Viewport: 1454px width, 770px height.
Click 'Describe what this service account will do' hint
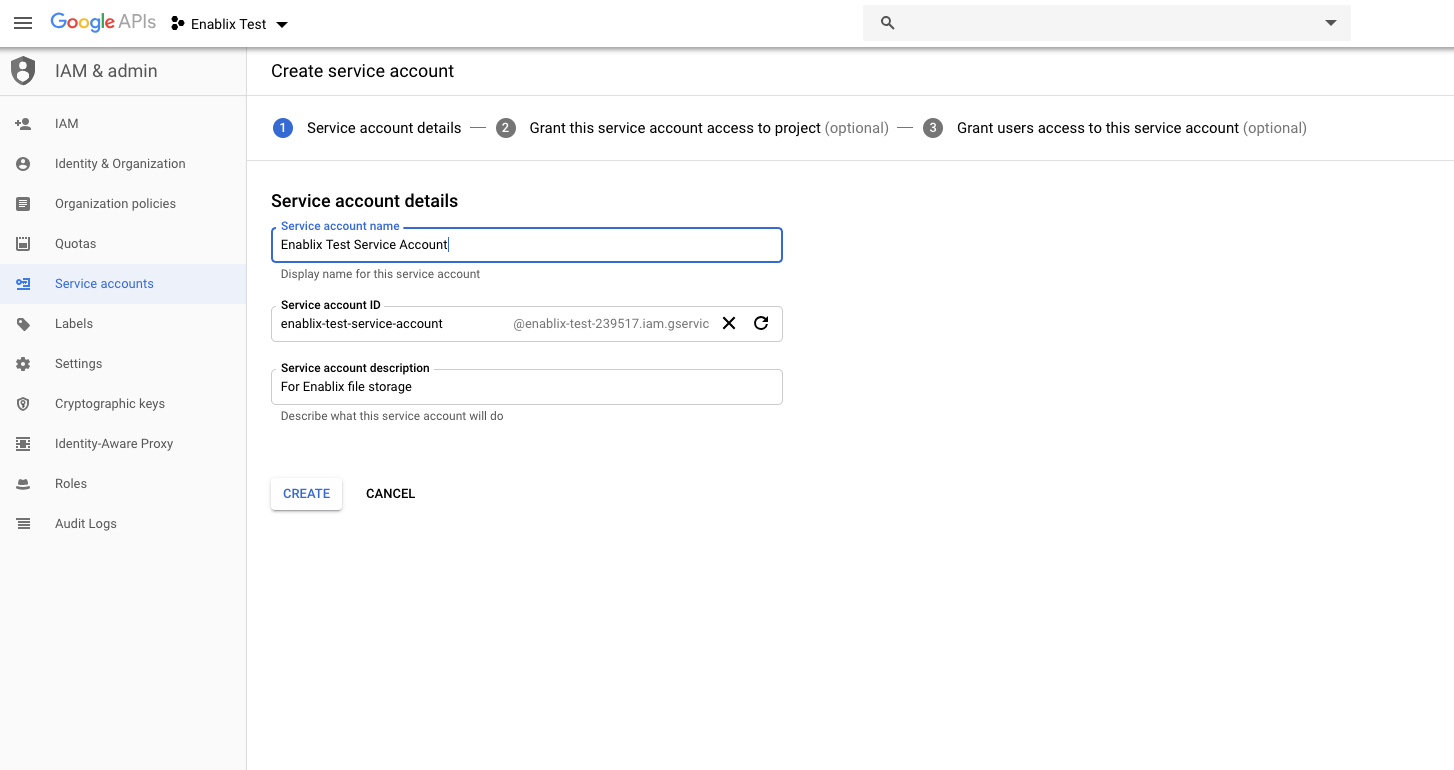click(x=392, y=416)
